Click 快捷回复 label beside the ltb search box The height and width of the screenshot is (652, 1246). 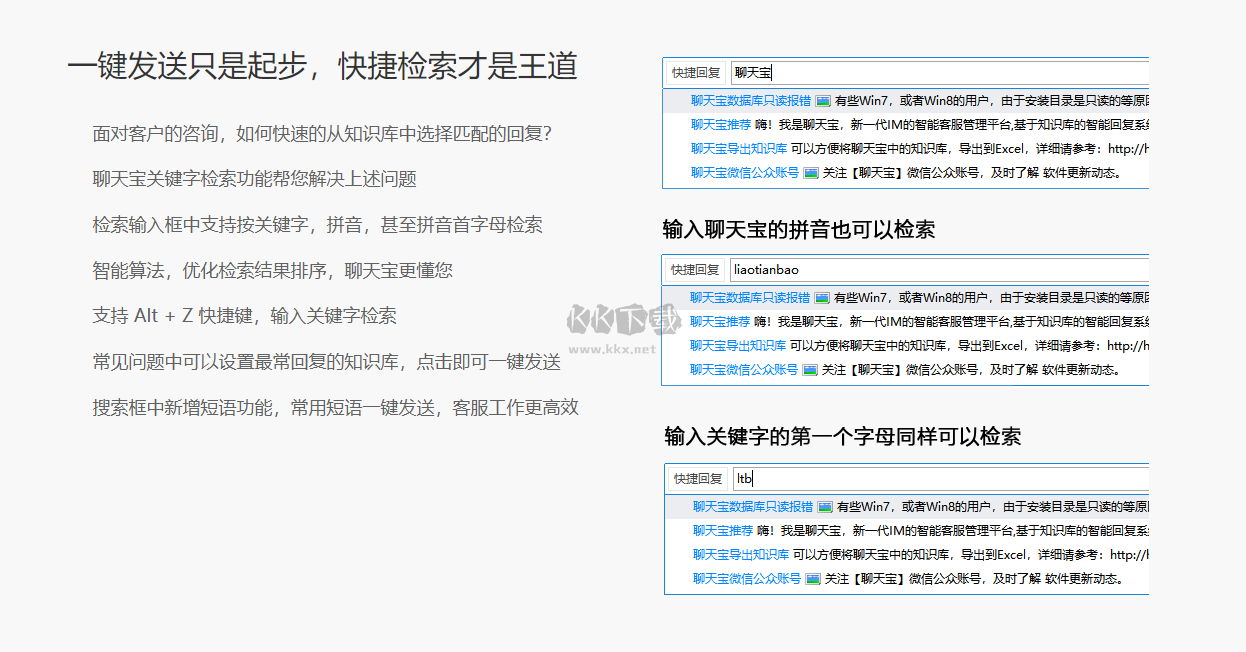pos(698,479)
